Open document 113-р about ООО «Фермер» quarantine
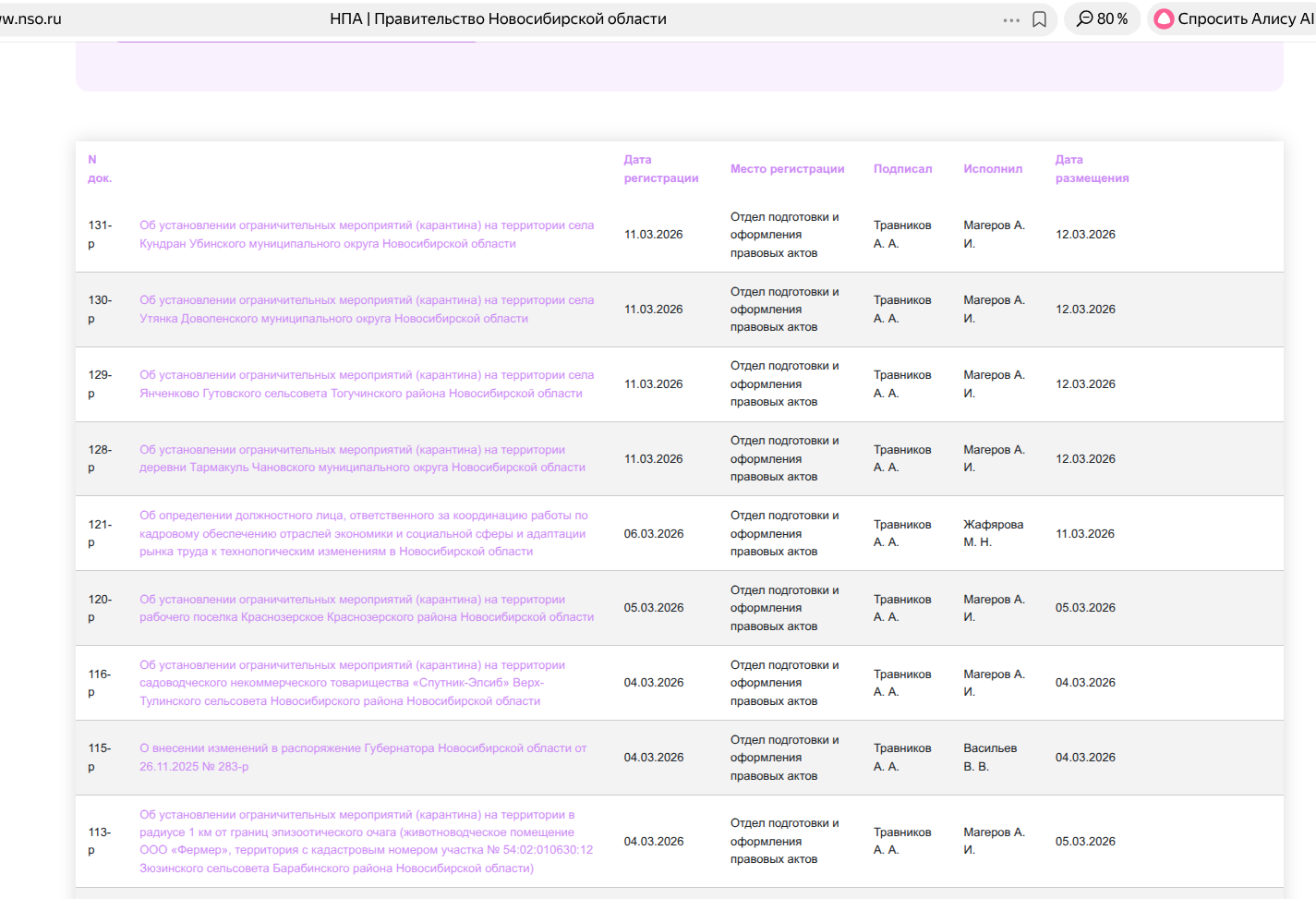Image resolution: width=1316 pixels, height=899 pixels. (367, 842)
